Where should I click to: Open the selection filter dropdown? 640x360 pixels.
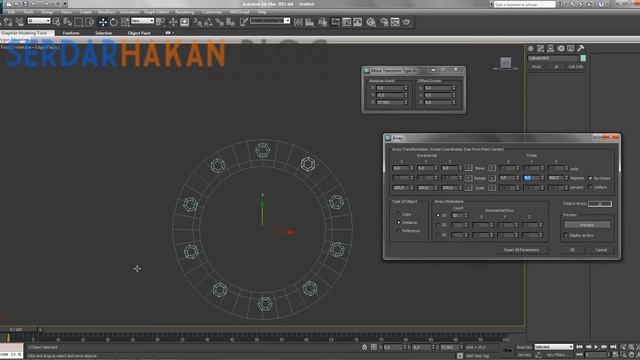(39, 21)
